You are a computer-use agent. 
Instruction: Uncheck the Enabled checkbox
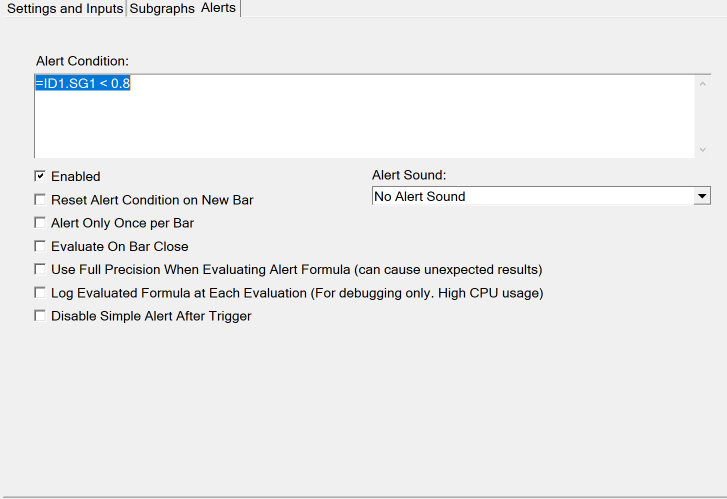click(40, 176)
